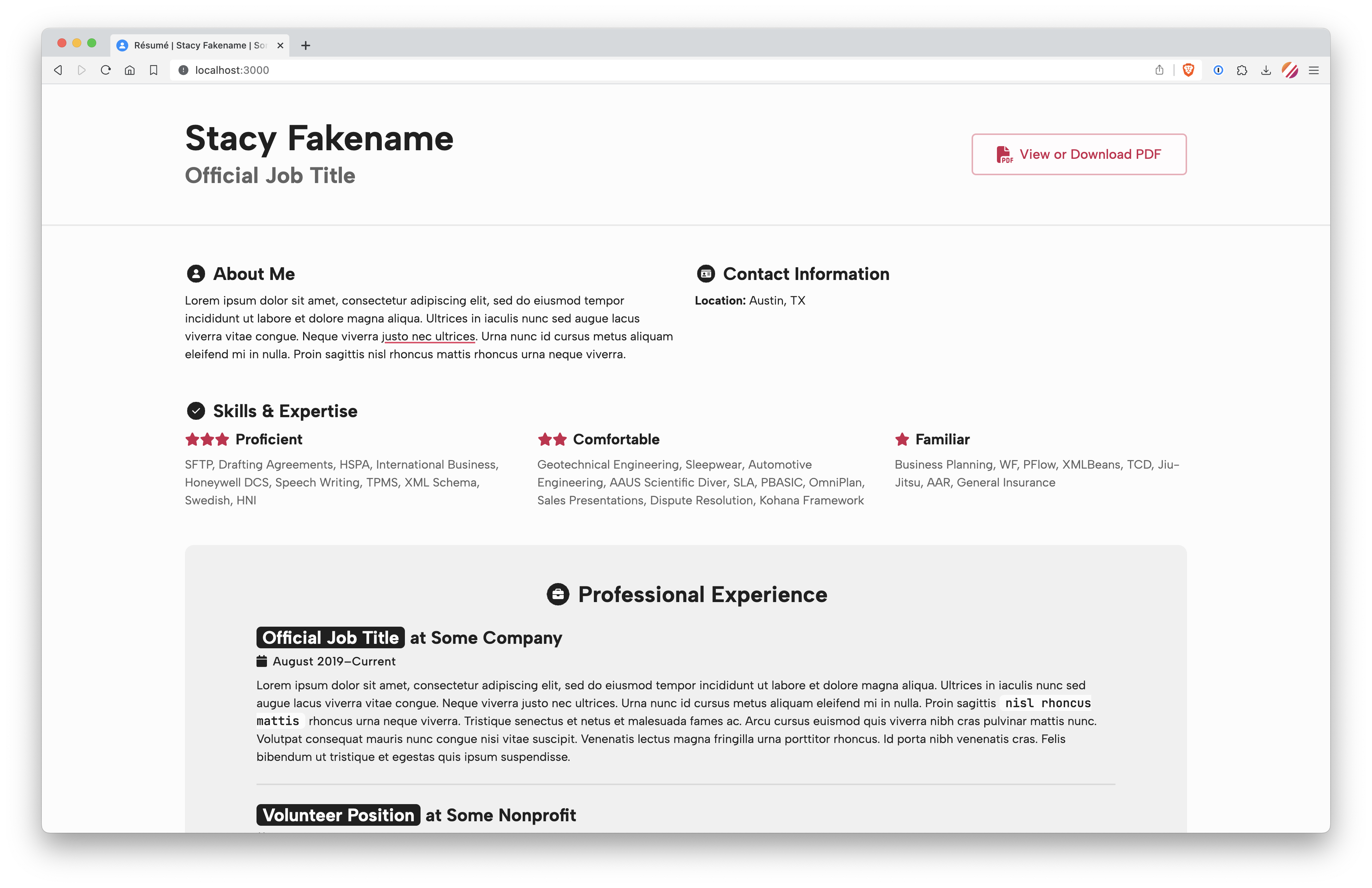Image resolution: width=1372 pixels, height=888 pixels.
Task: Click the Brave Shields lion icon
Action: [1188, 70]
